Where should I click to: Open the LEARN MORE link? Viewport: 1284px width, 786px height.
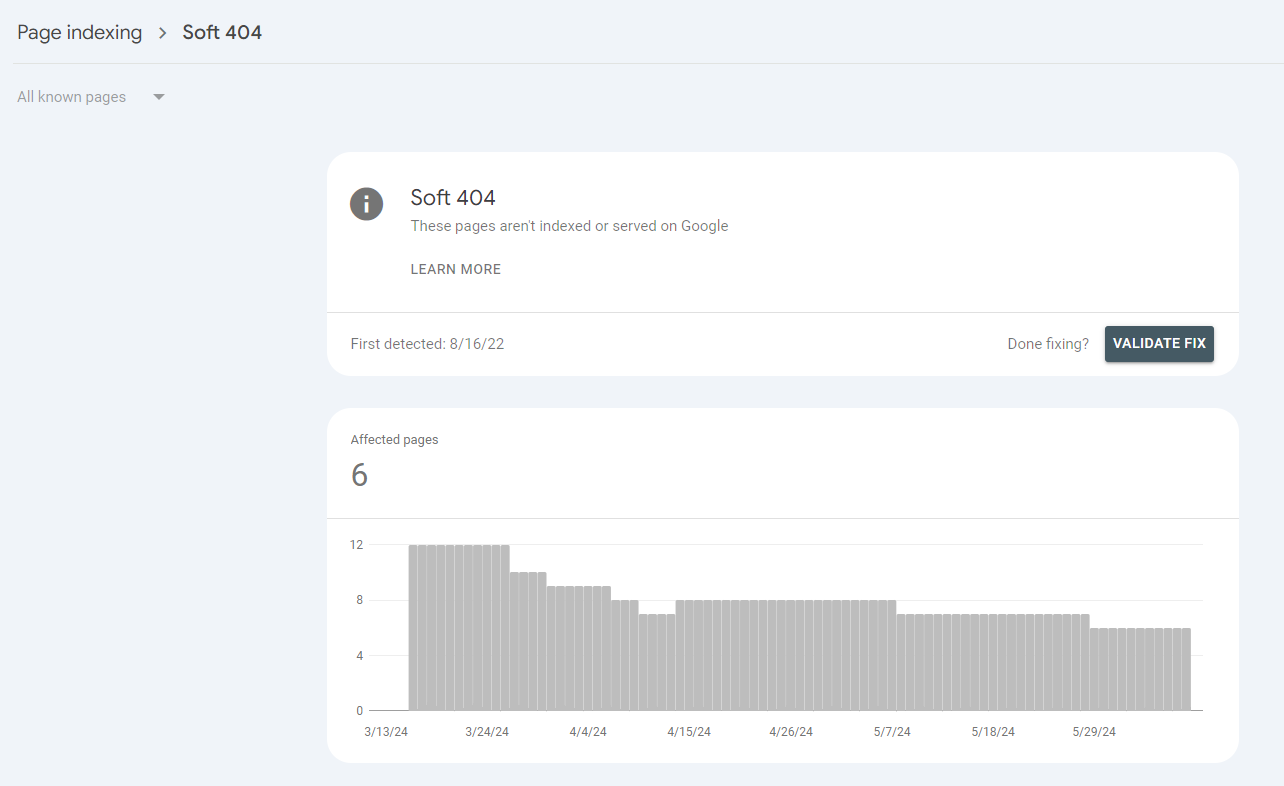(455, 269)
